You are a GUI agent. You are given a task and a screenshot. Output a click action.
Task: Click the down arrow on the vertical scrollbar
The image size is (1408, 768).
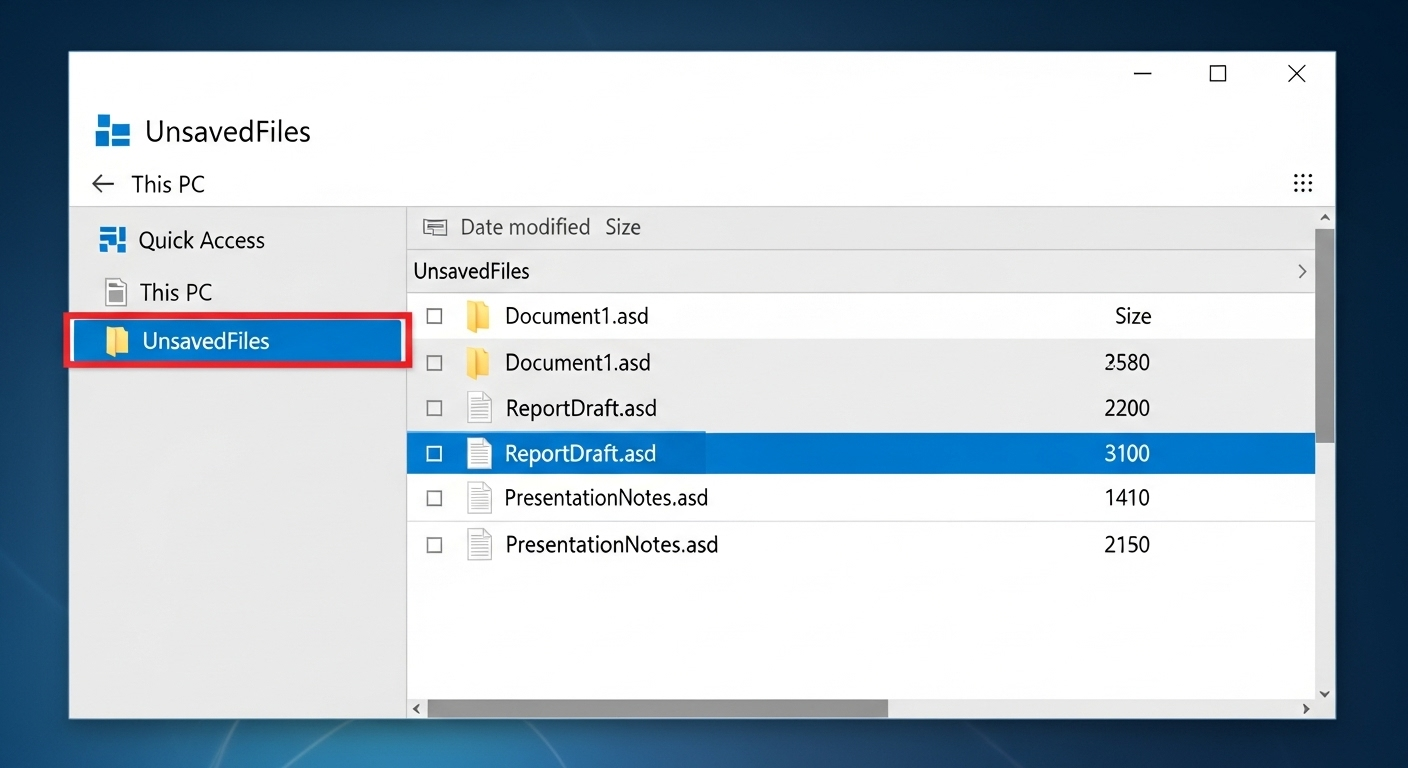point(1325,693)
